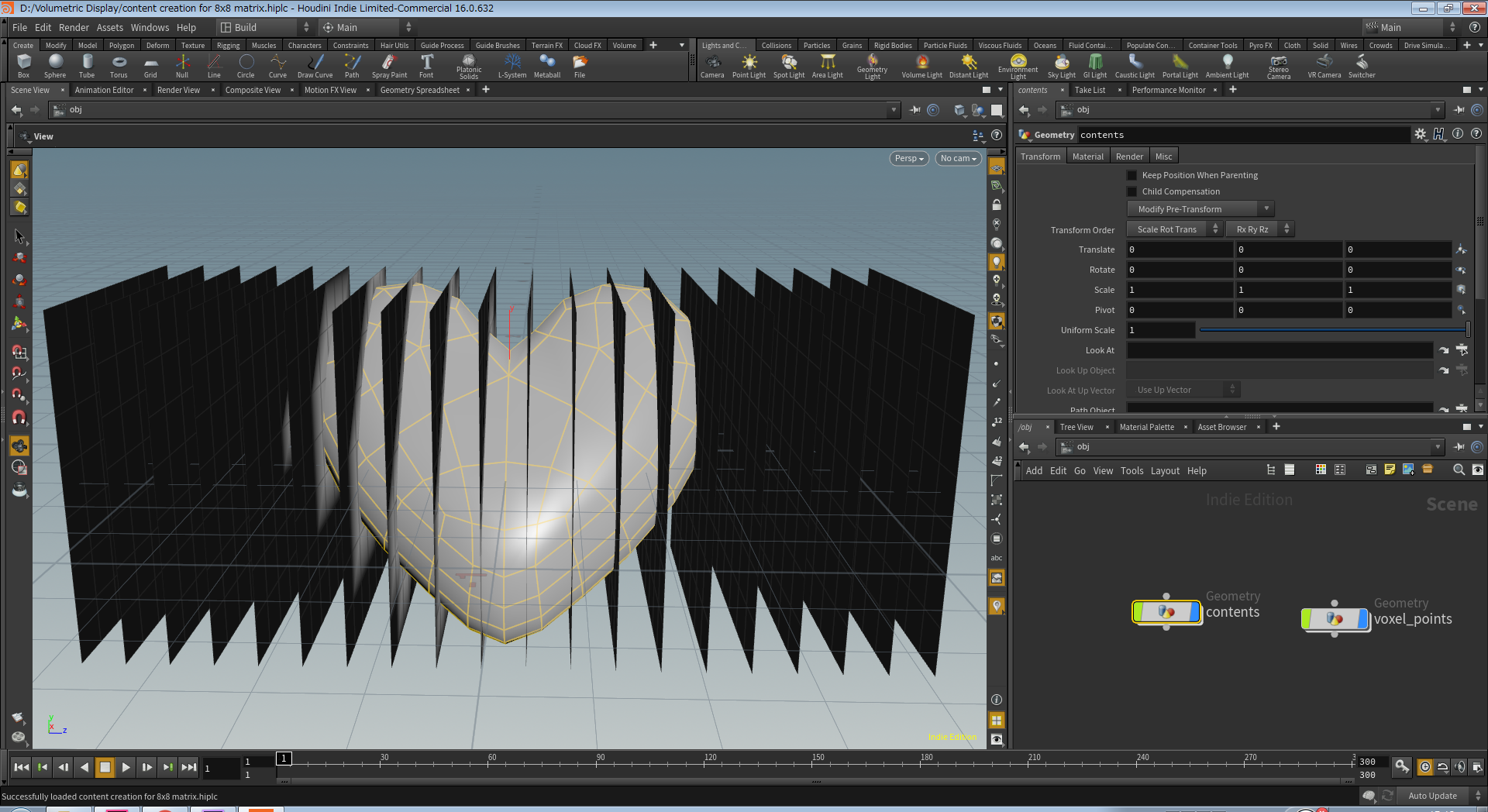Toggle audio mute in playbar
This screenshot has width=1488, height=812.
(1460, 767)
